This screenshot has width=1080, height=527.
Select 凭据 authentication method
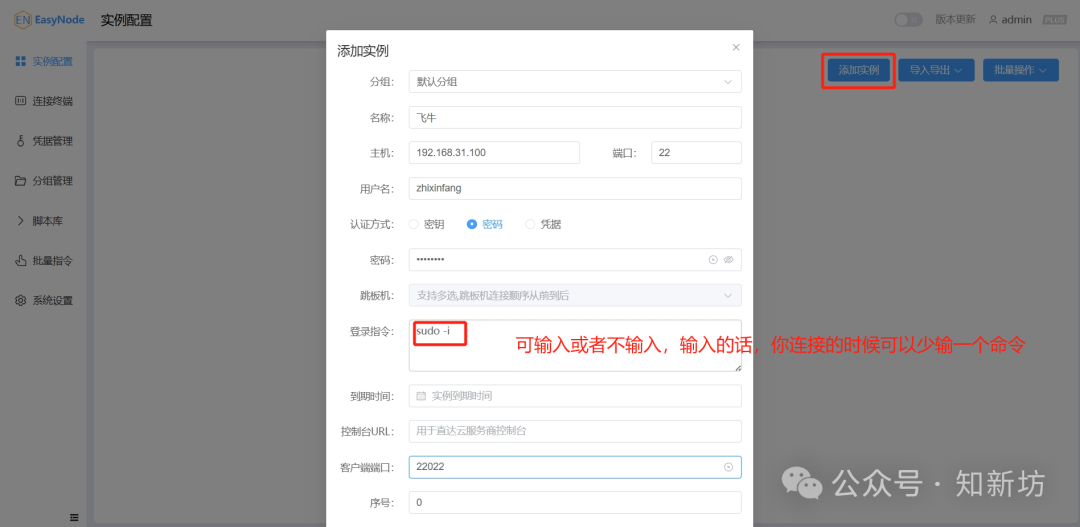tap(543, 224)
